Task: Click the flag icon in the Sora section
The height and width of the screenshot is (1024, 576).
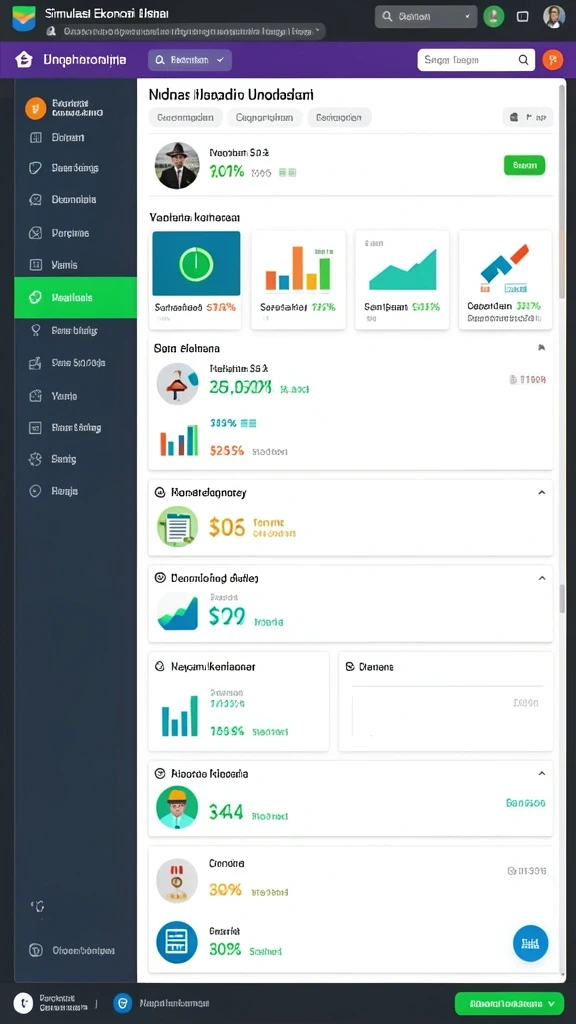Action: (541, 348)
